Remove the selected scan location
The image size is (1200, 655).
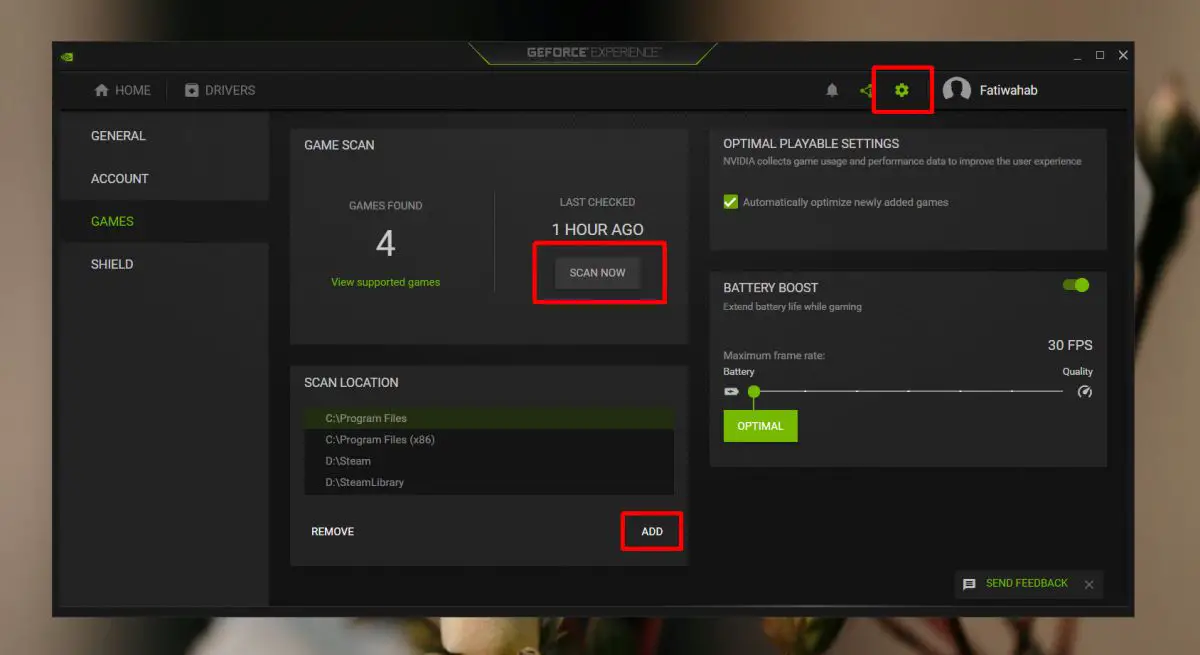332,531
